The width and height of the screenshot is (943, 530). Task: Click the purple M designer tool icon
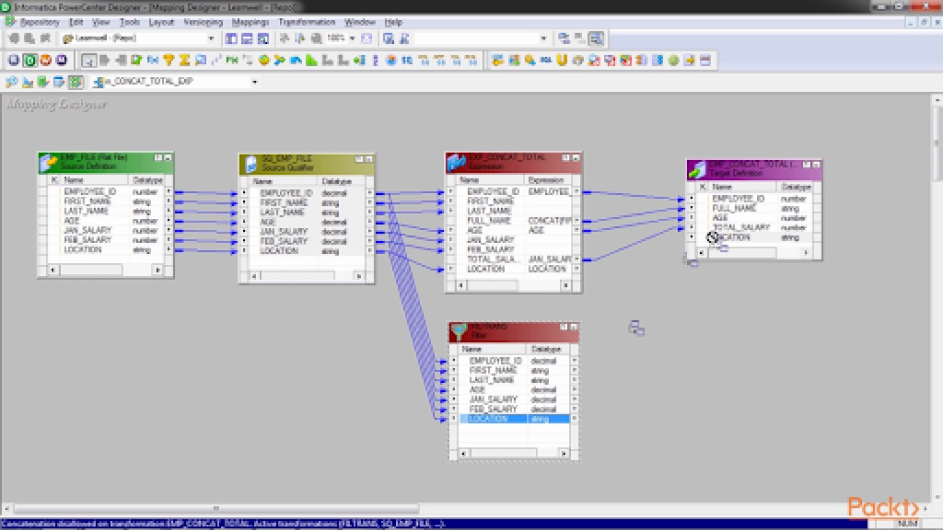(x=61, y=60)
